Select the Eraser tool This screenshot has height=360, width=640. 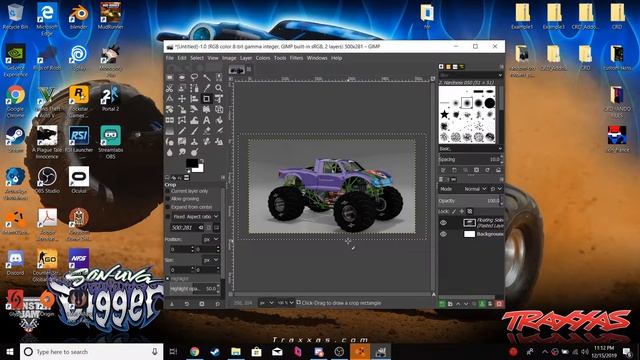[x=207, y=131]
